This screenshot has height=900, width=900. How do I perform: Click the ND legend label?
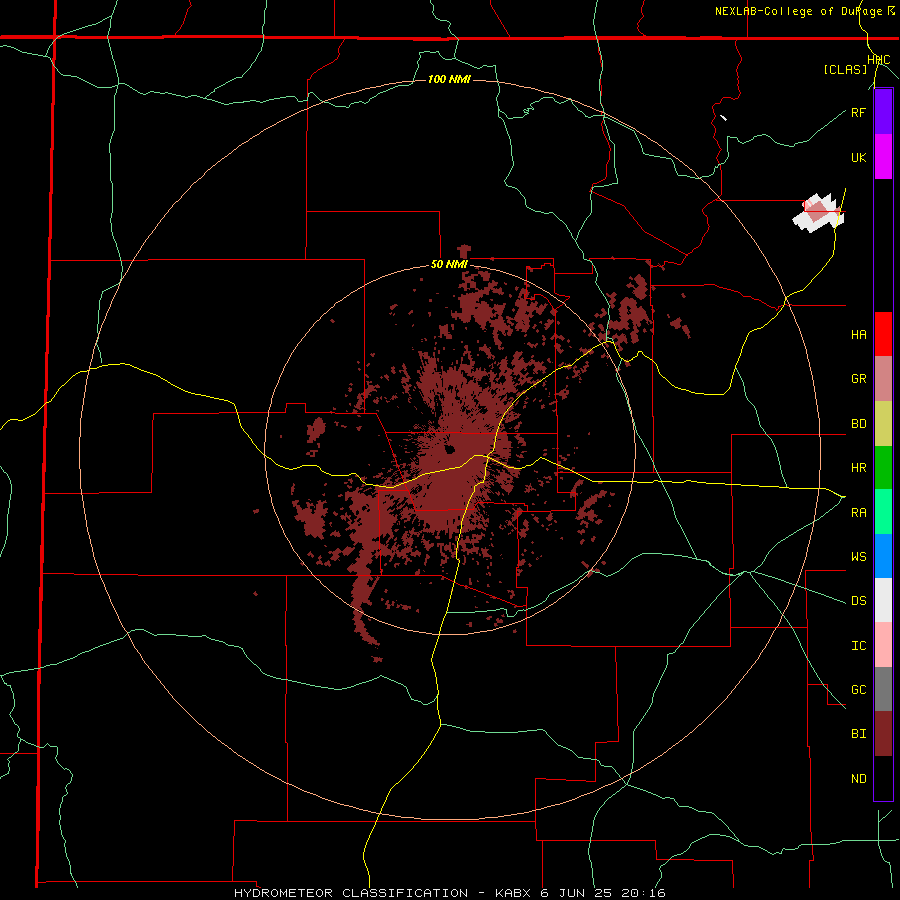coord(858,778)
